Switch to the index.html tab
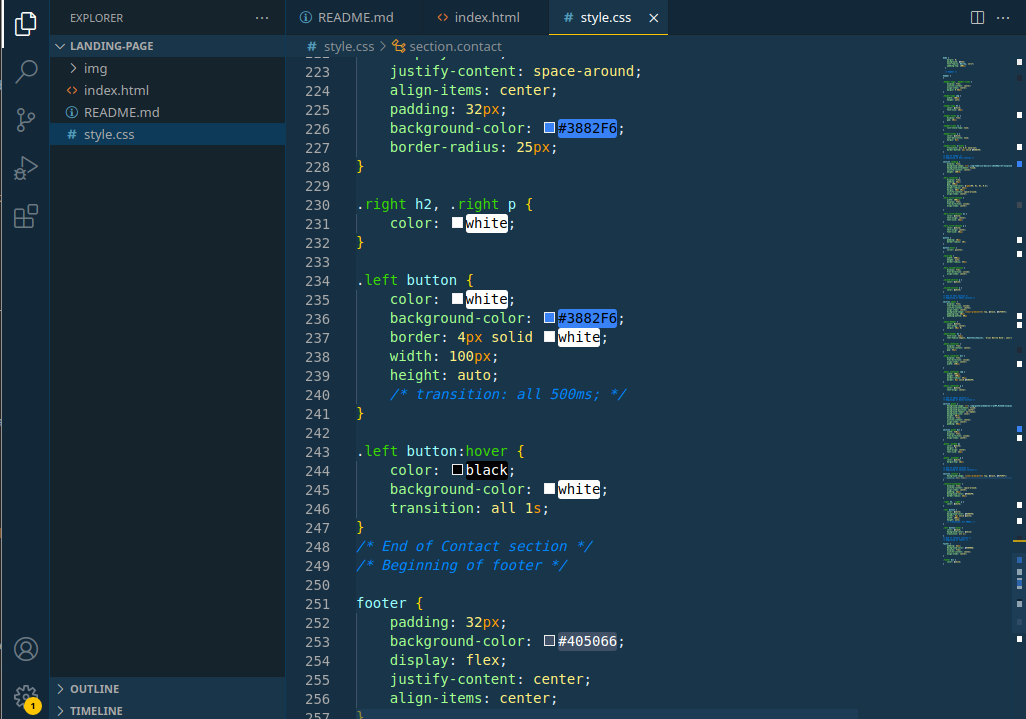Image resolution: width=1026 pixels, height=719 pixels. 478,18
